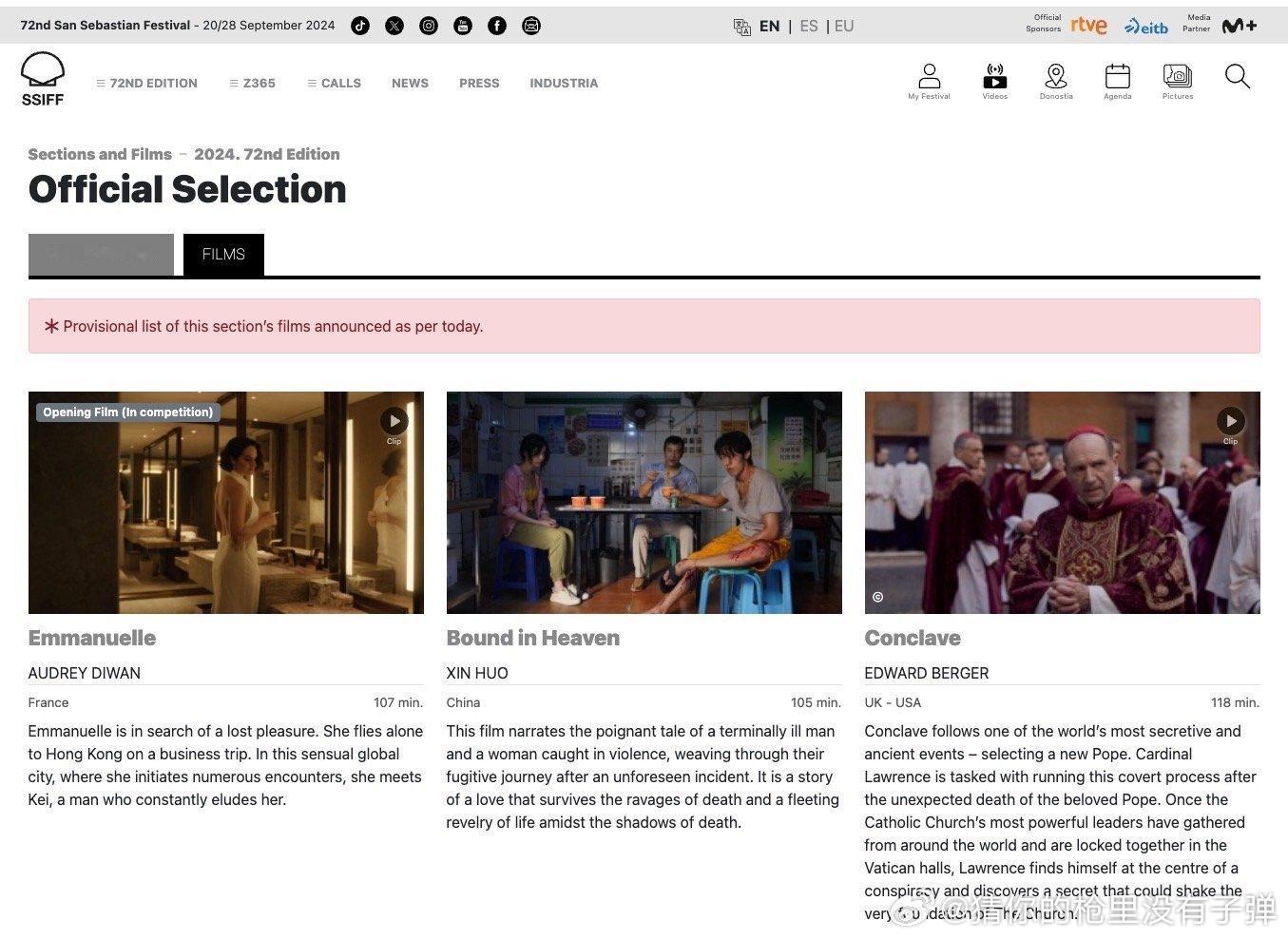The height and width of the screenshot is (939, 1288).
Task: Go home via the SSIFF shell logo
Action: click(43, 78)
